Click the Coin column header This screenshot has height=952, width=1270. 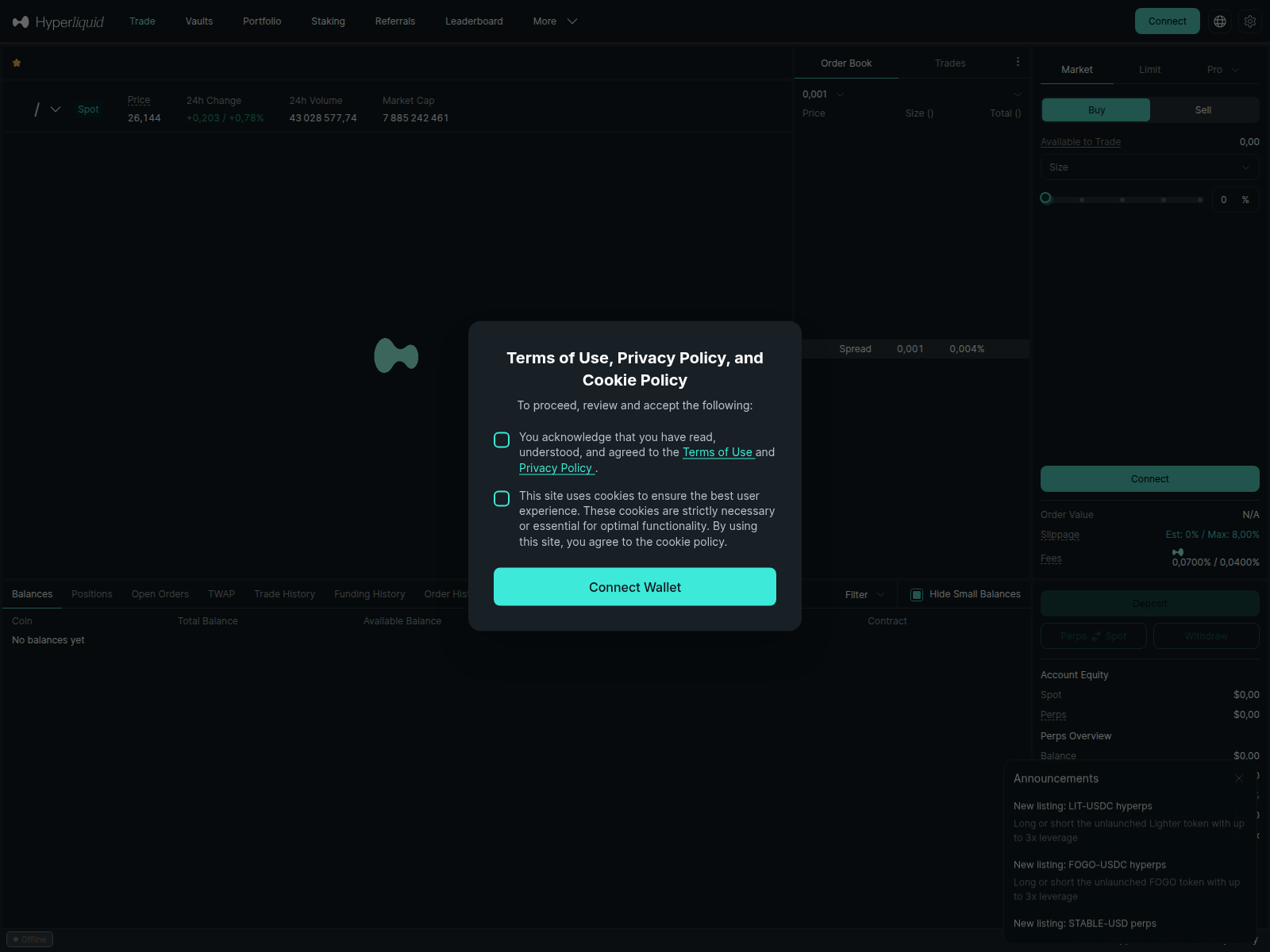(22, 621)
